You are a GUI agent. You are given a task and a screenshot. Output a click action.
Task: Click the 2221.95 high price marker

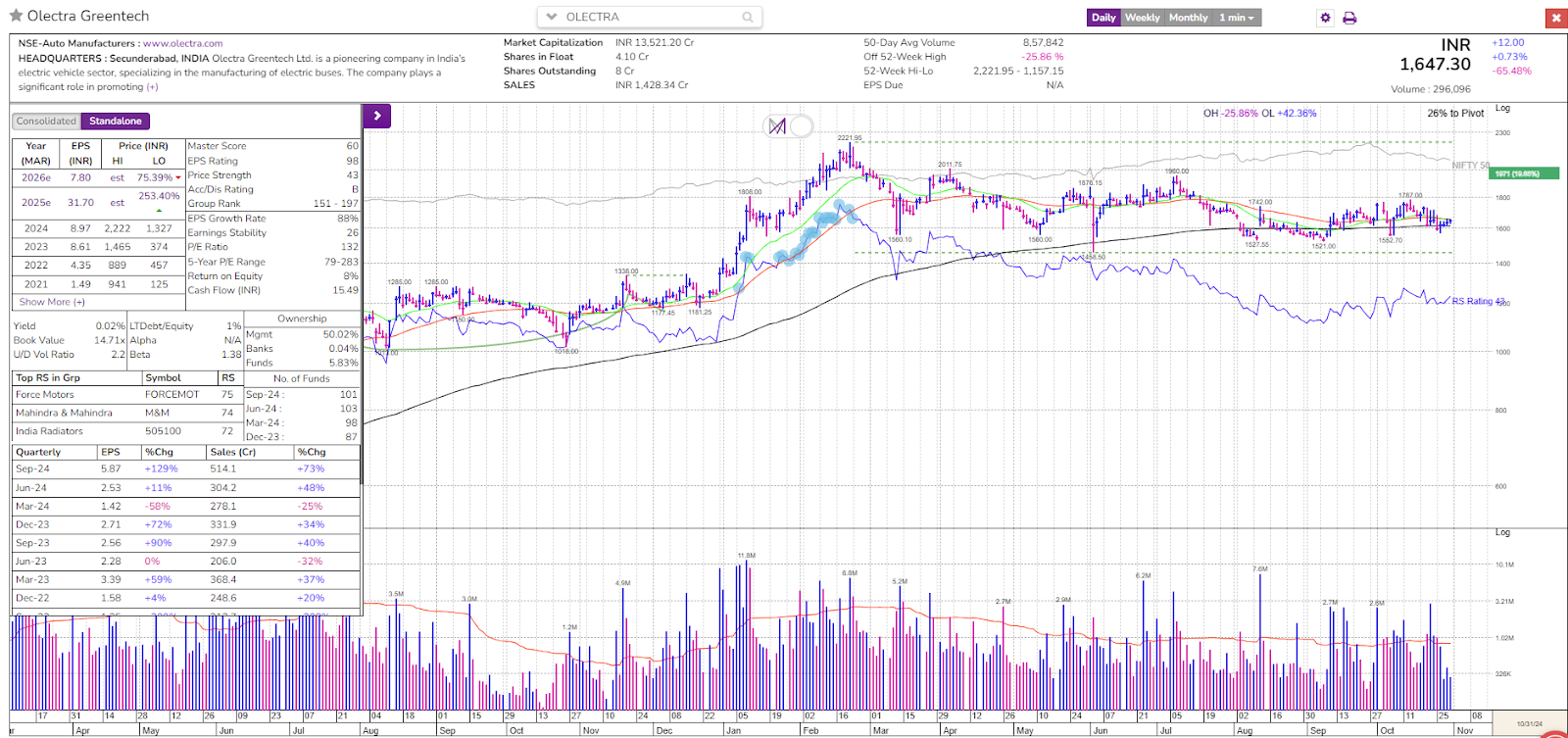click(x=850, y=138)
